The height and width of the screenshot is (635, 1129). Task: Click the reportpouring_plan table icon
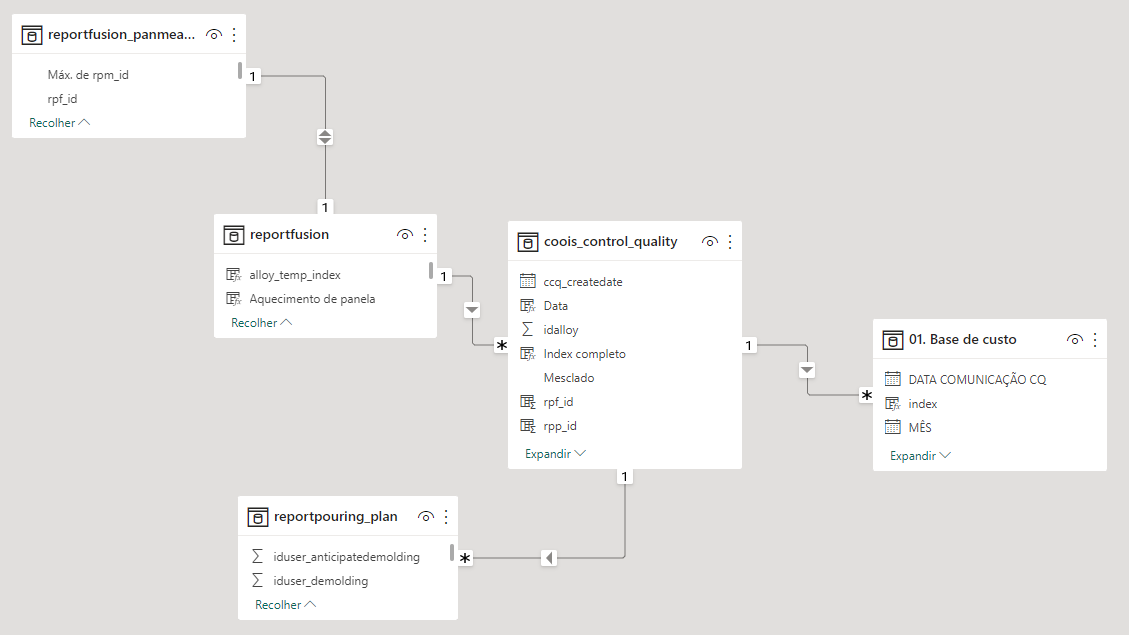(258, 517)
